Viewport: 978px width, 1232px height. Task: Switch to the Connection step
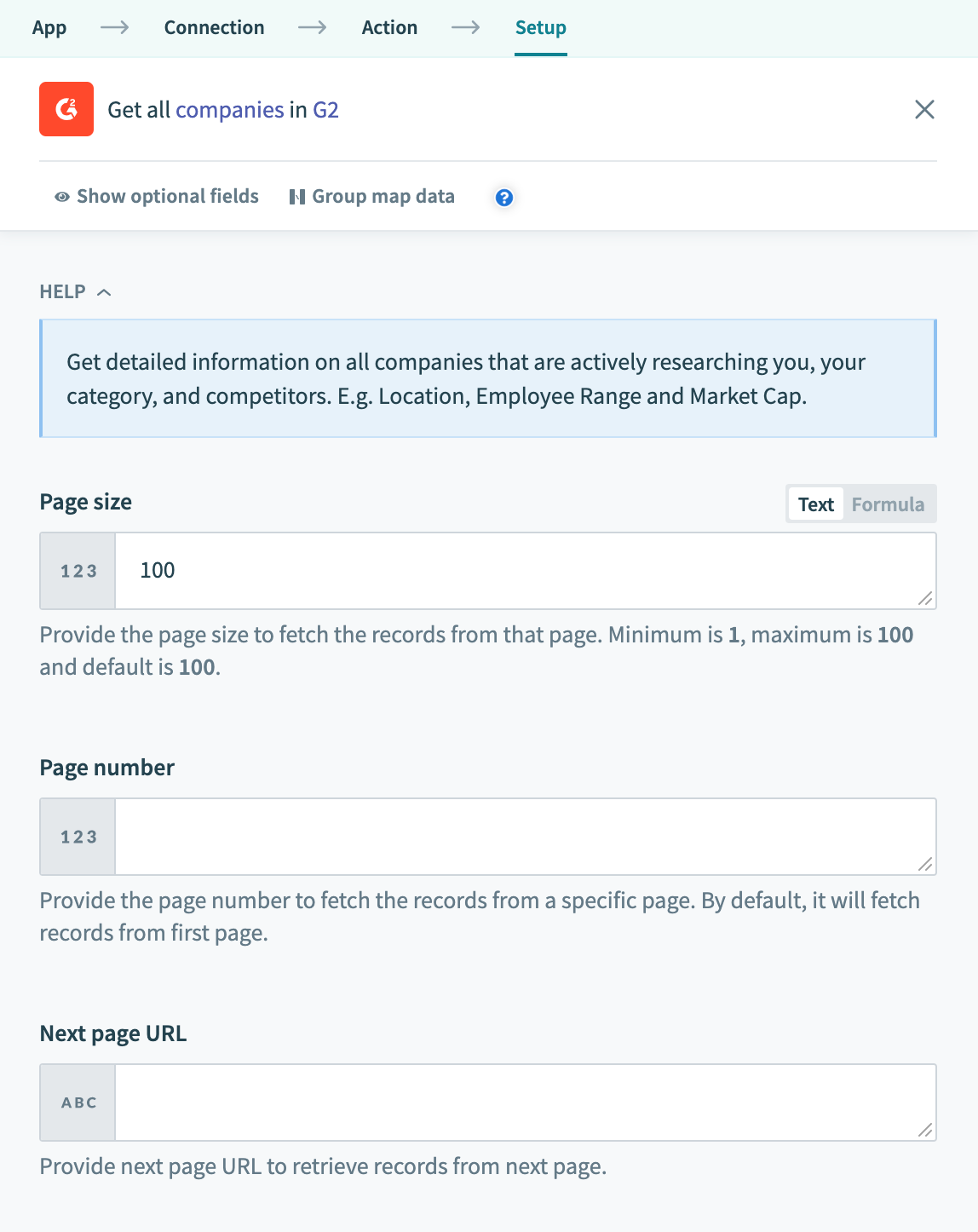[x=214, y=26]
